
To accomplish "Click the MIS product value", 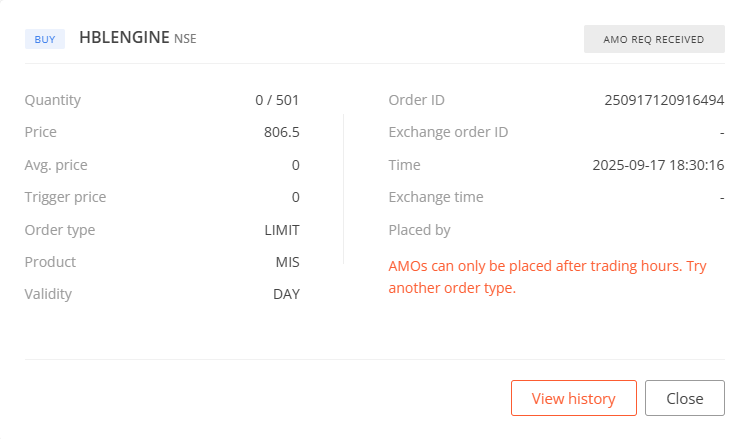I will tap(287, 262).
